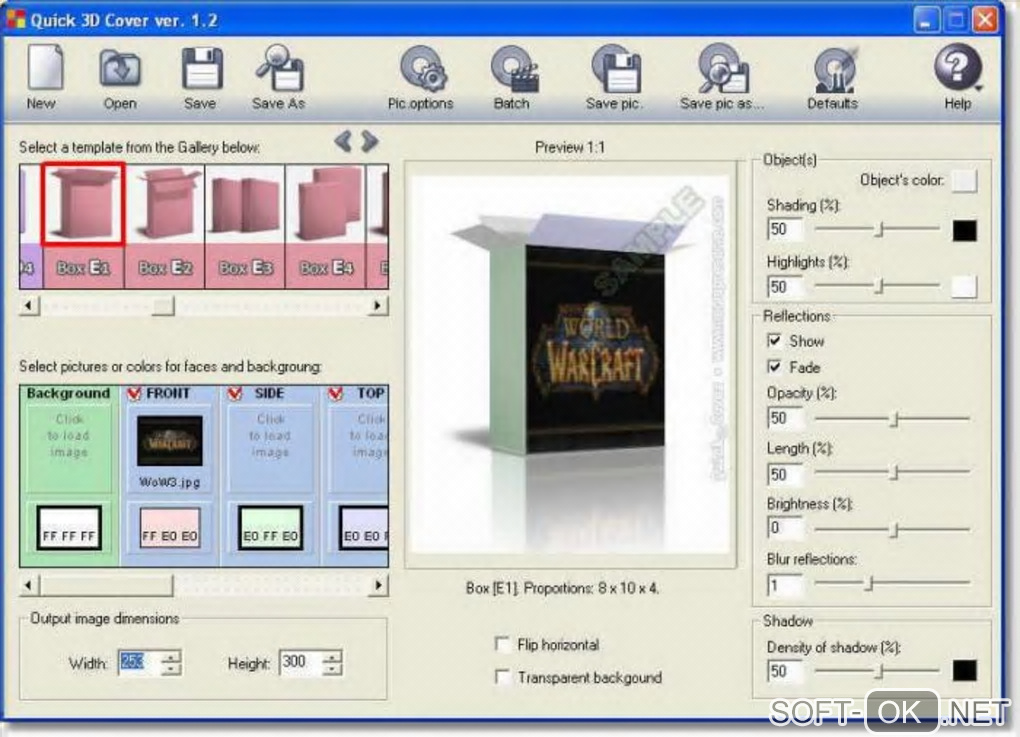Click the Brightness (%) slider

(892, 530)
